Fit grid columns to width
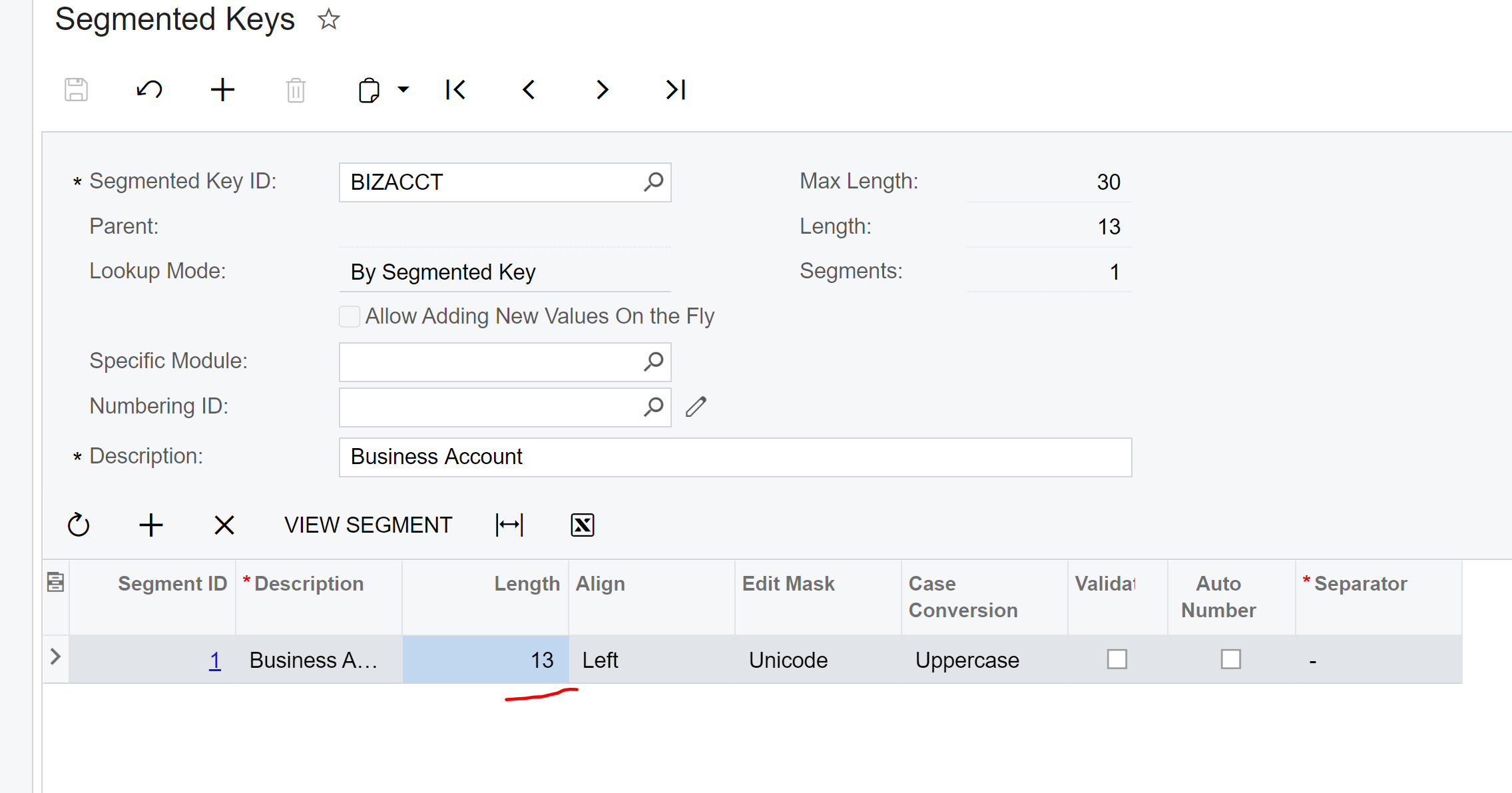The image size is (1512, 793). point(509,525)
